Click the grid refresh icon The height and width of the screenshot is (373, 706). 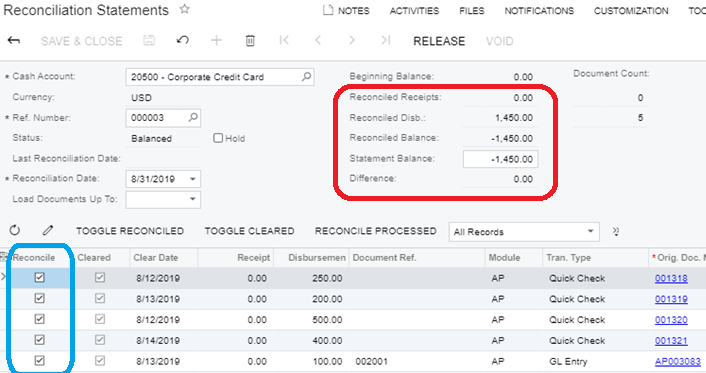click(15, 231)
